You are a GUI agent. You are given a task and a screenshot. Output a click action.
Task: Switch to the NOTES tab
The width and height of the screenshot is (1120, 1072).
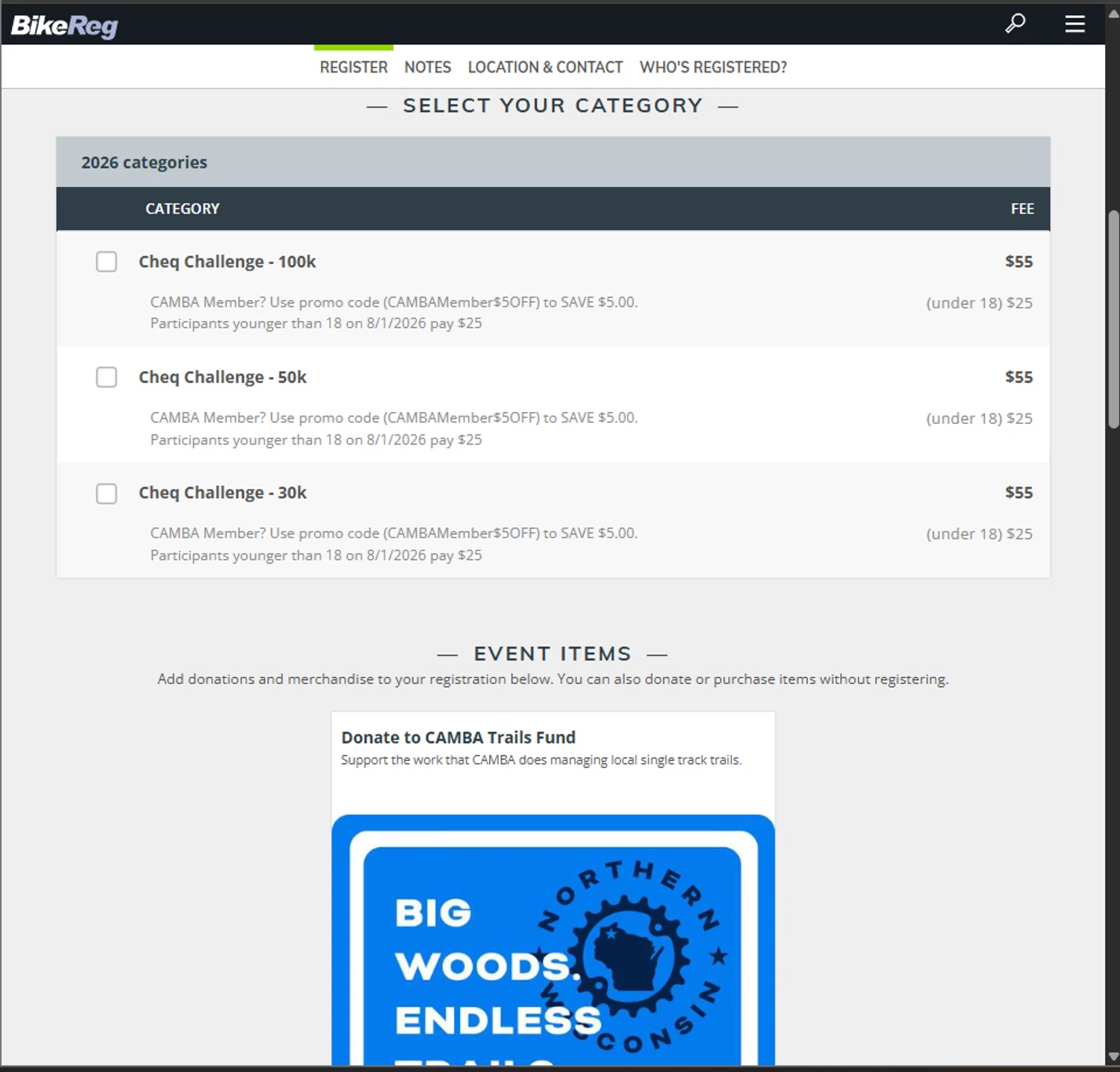point(428,67)
